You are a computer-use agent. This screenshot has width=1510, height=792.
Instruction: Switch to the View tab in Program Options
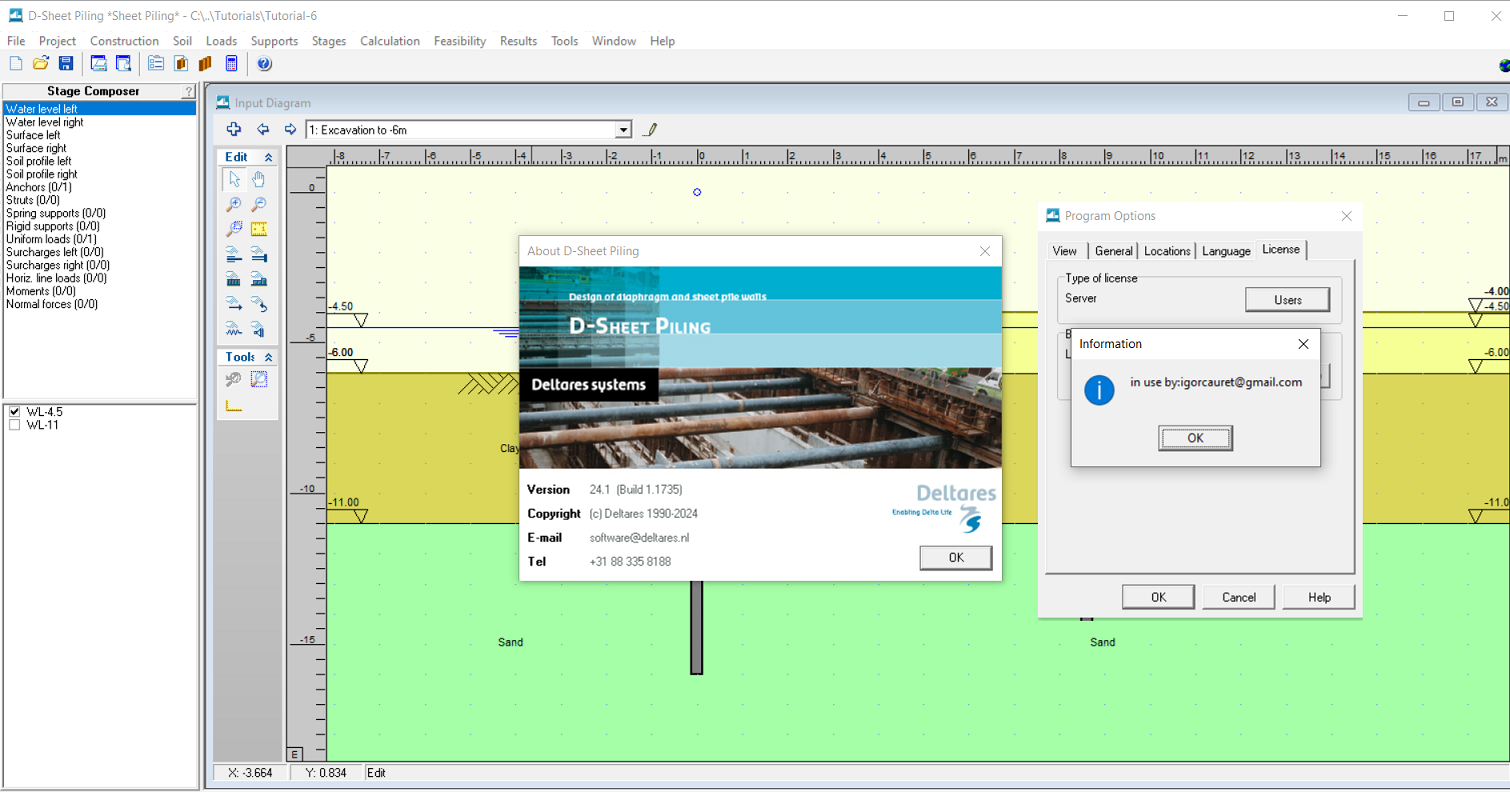pos(1065,251)
